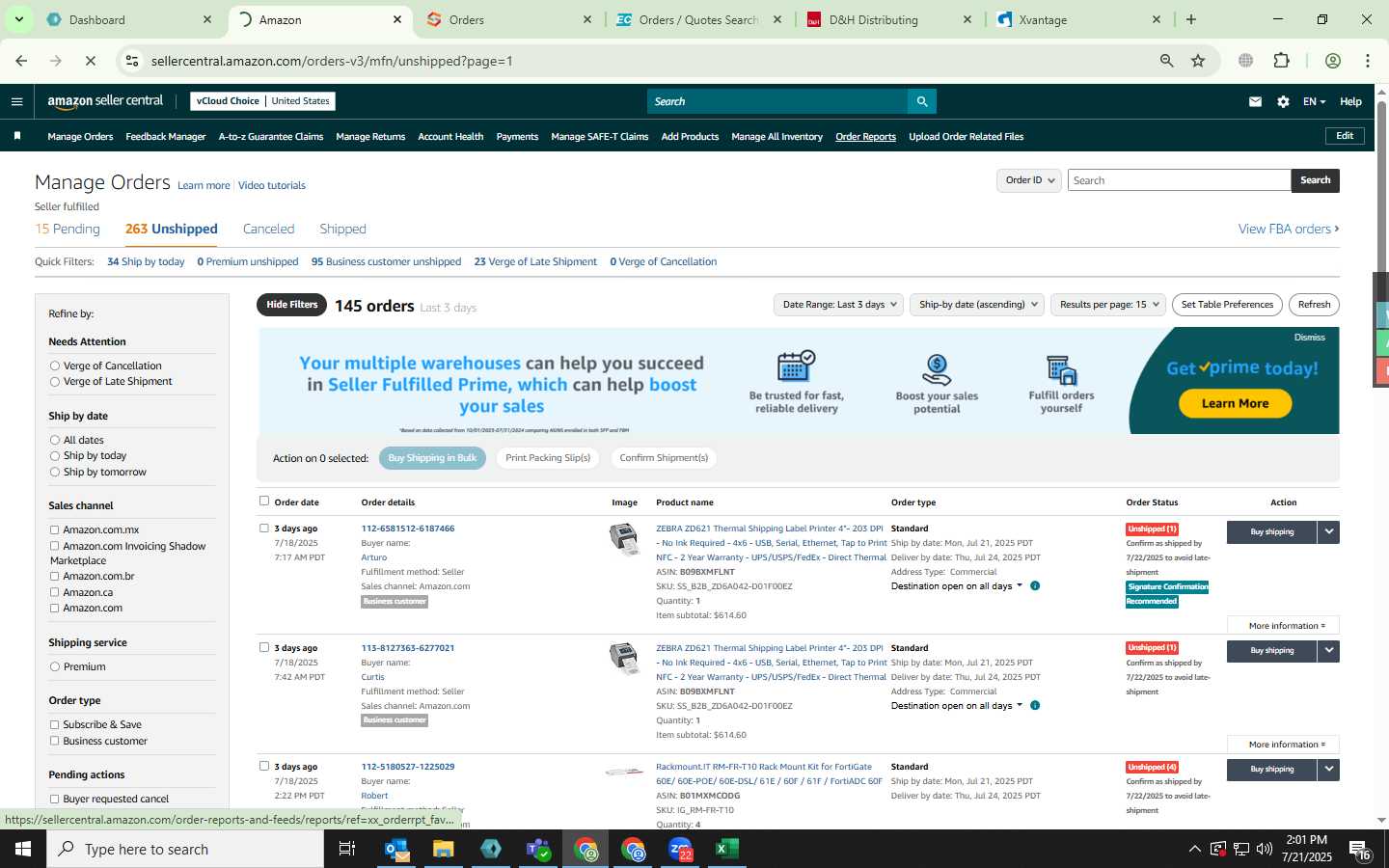
Task: Expand Buy shipping arrow for Rackmount.IT order
Action: [1328, 770]
